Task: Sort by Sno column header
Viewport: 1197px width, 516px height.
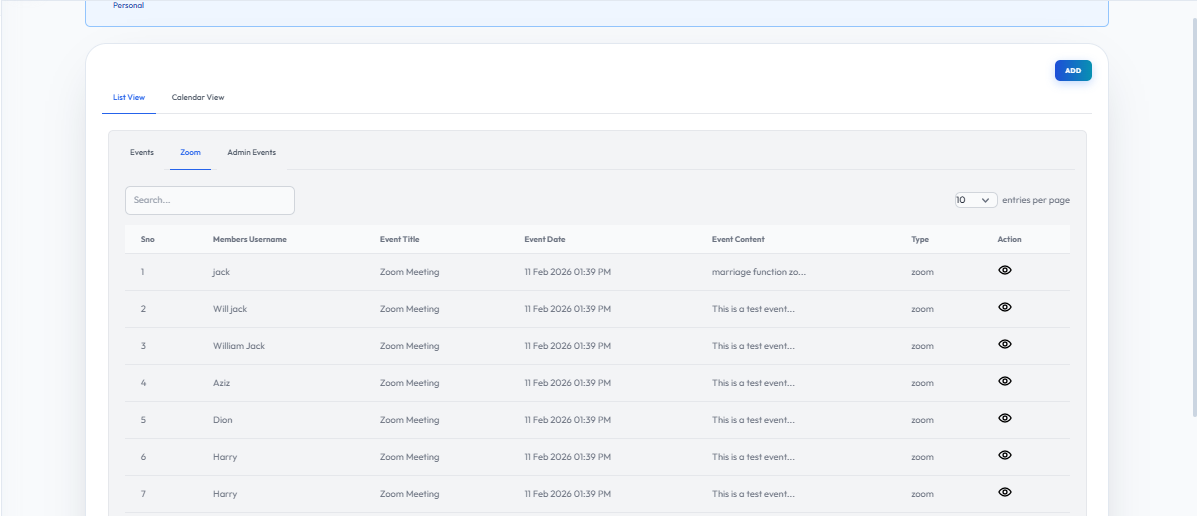Action: click(147, 240)
